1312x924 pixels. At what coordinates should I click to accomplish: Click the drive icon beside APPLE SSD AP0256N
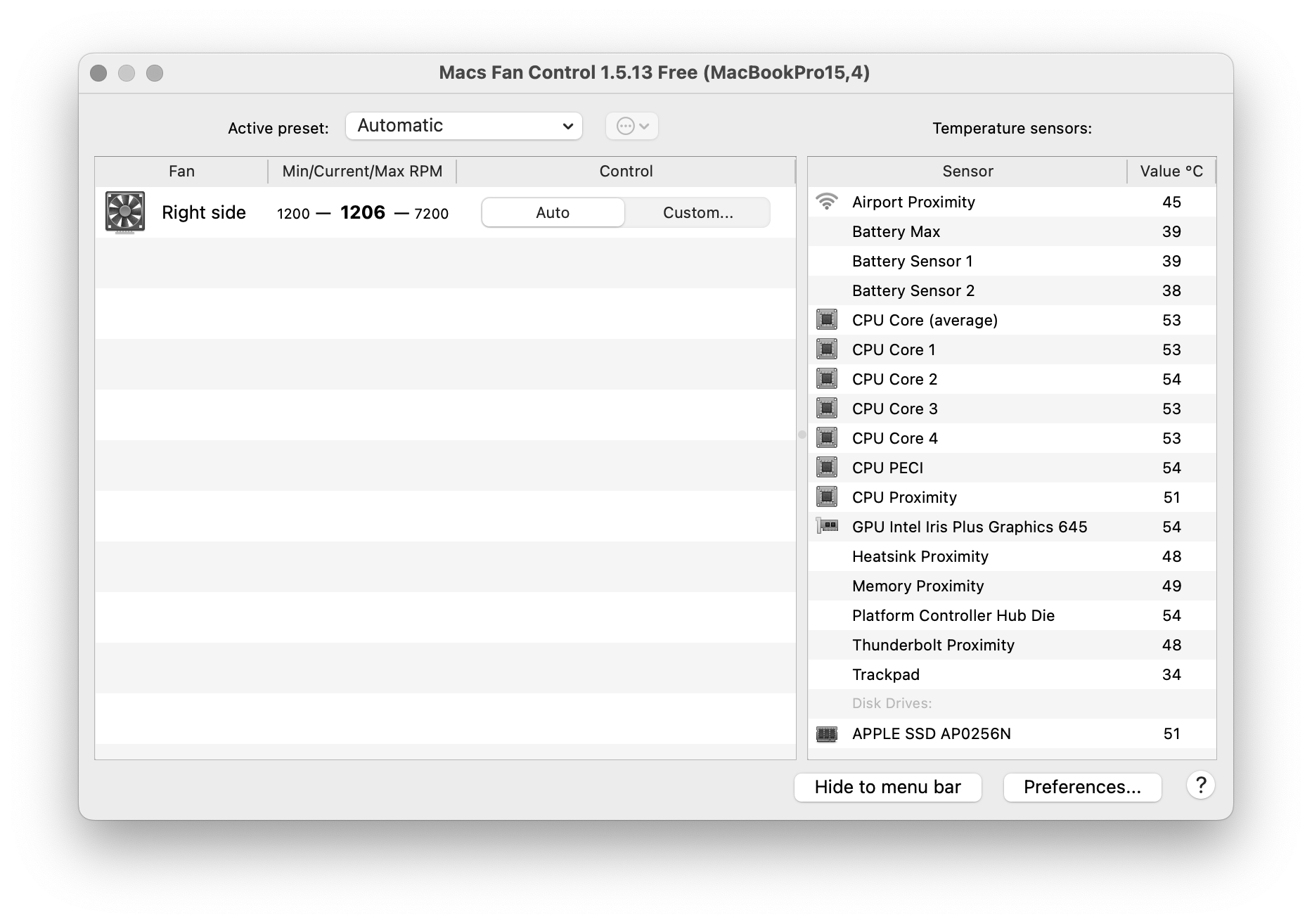coord(827,733)
